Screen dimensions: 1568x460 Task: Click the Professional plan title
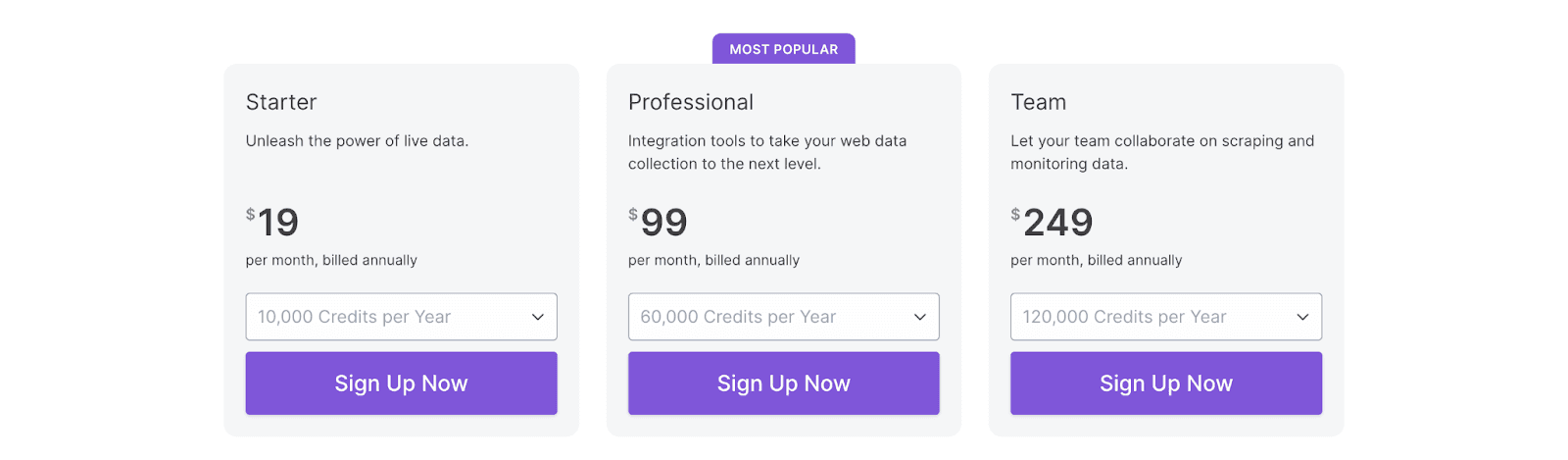click(x=691, y=102)
